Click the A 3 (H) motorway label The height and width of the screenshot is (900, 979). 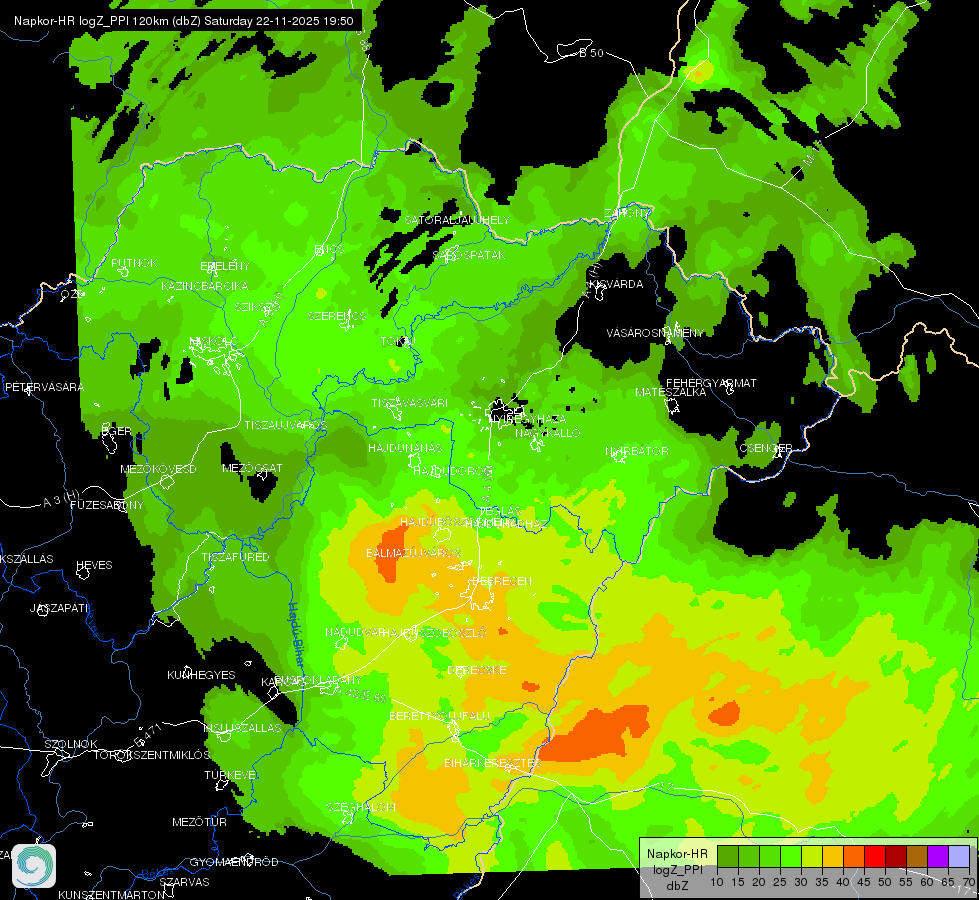point(61,499)
